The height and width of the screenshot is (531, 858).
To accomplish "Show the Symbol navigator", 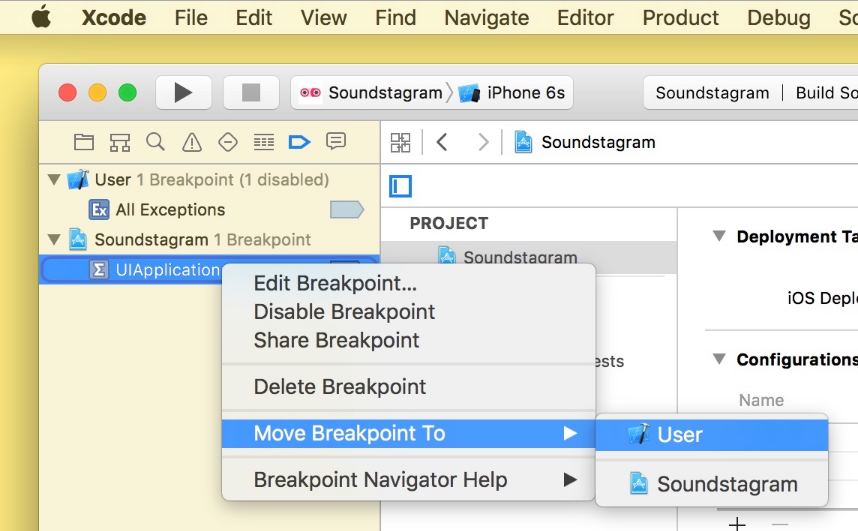I will [x=120, y=142].
